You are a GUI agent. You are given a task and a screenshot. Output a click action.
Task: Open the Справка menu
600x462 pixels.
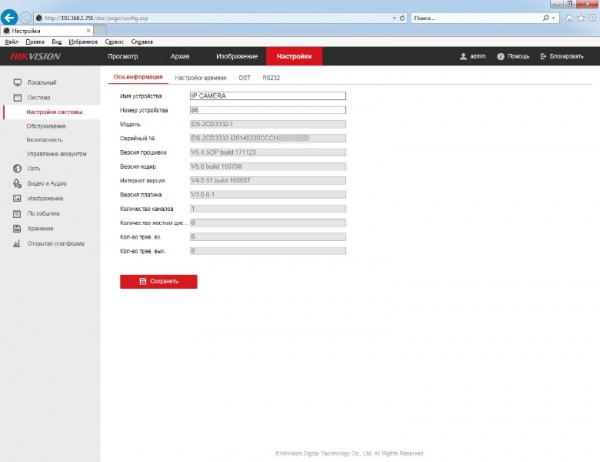(142, 42)
